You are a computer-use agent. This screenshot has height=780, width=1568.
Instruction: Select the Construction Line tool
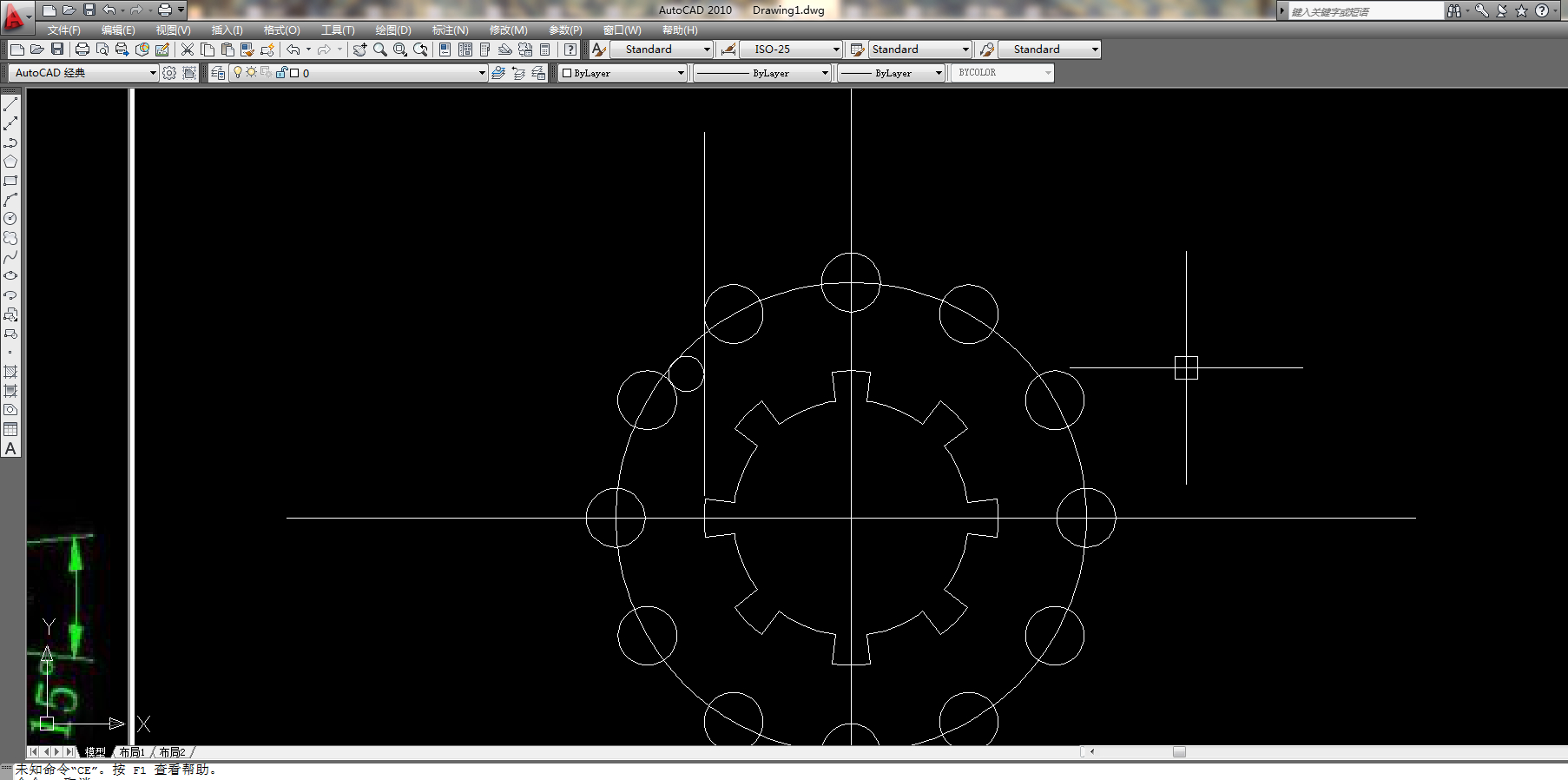[10, 123]
